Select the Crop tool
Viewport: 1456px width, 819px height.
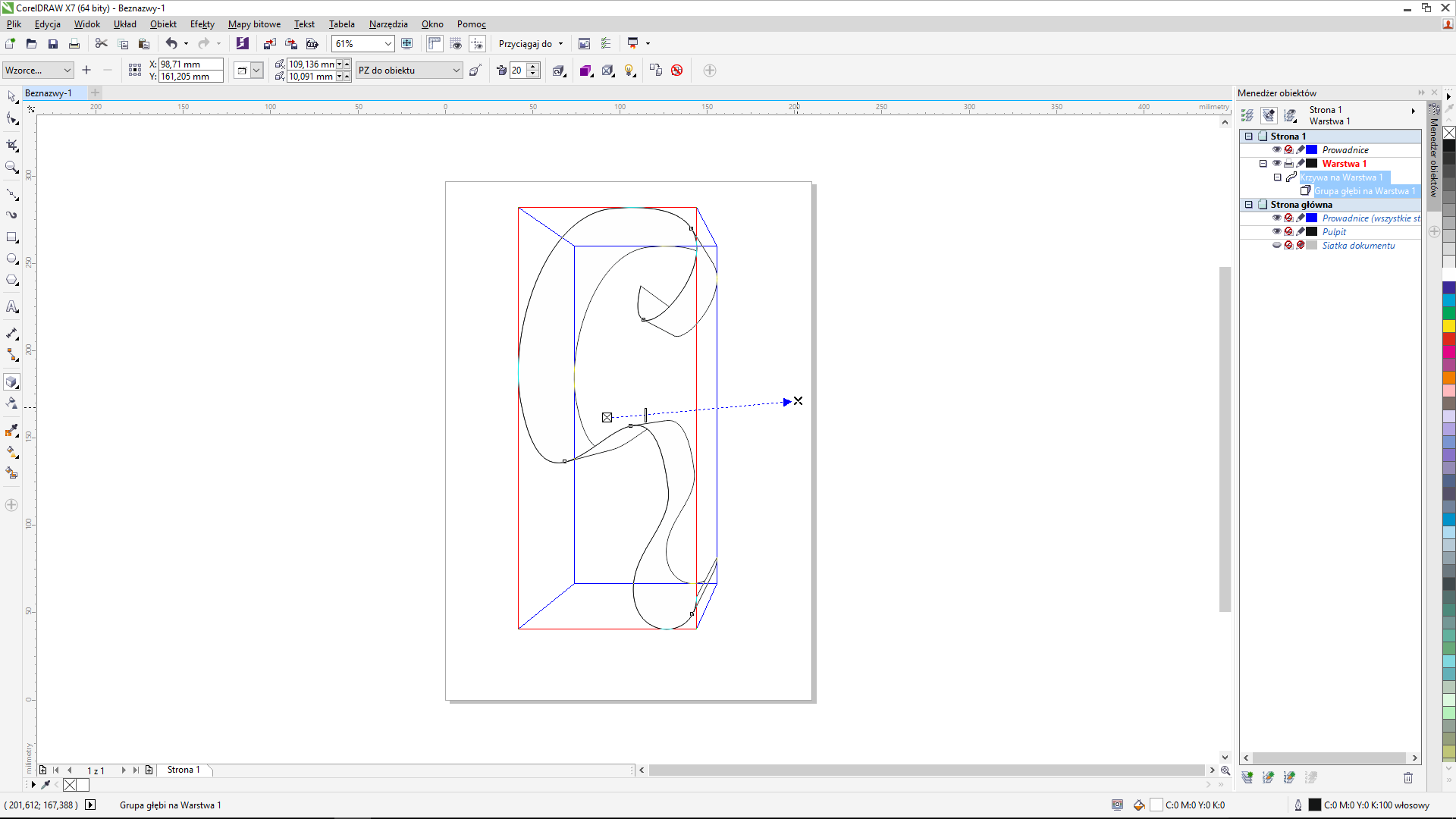coord(12,144)
